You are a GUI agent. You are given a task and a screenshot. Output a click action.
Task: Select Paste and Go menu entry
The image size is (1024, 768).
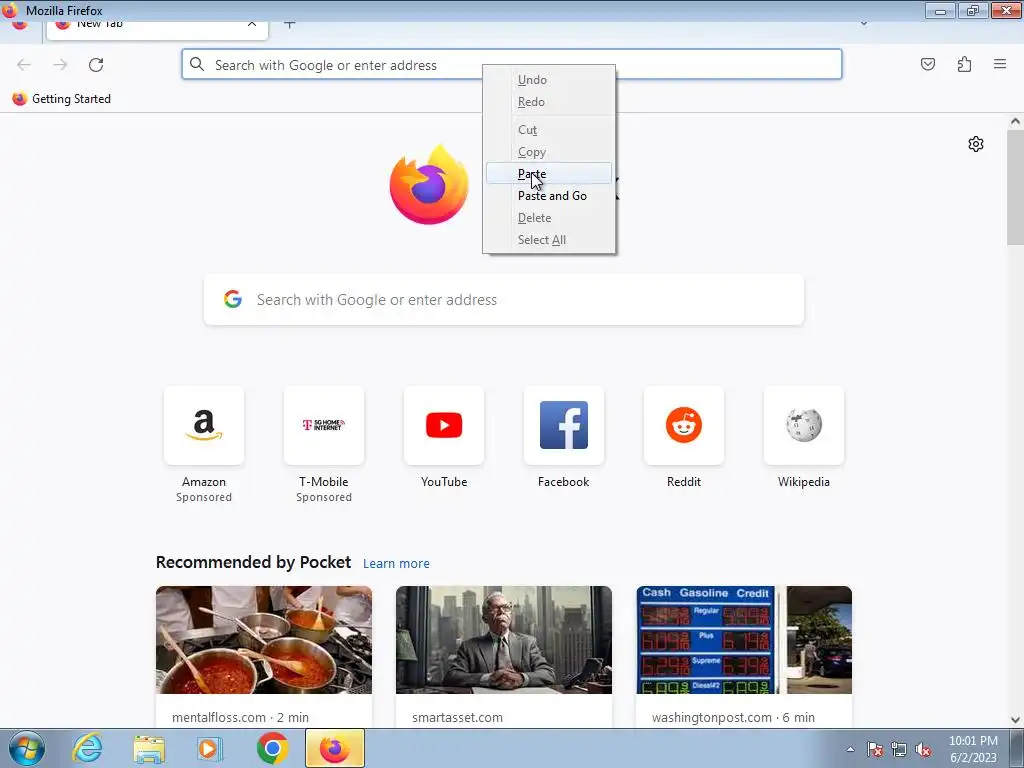[549, 196]
